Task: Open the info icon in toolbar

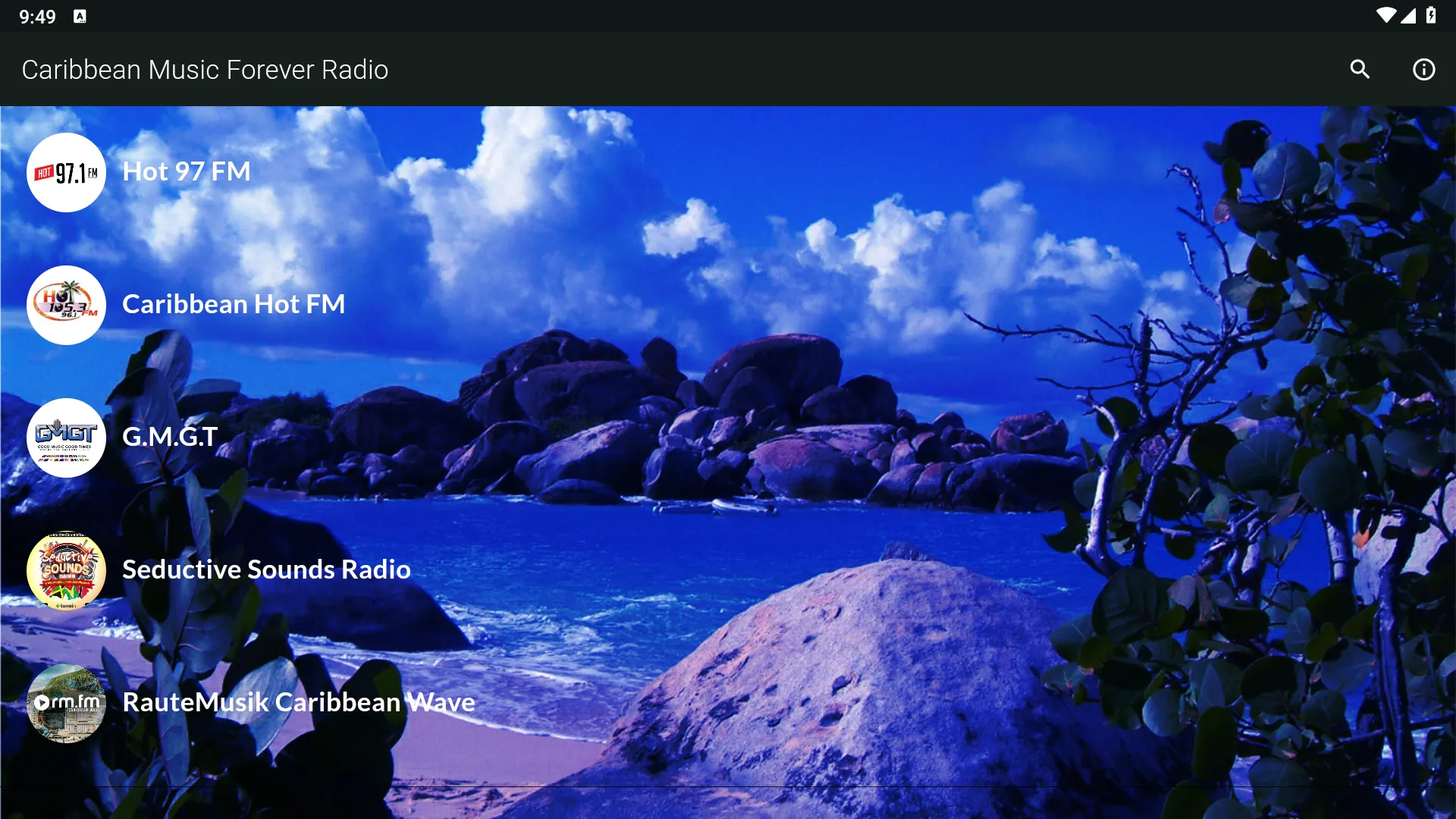Action: [x=1423, y=69]
